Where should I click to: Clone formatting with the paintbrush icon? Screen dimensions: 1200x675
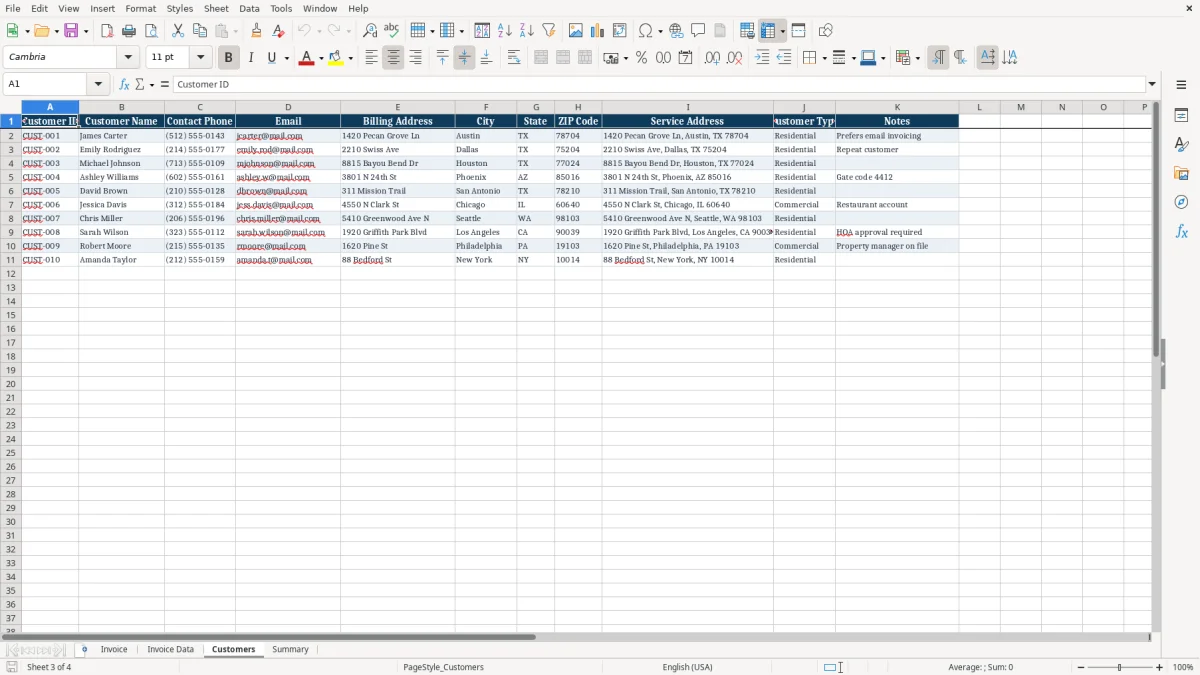257,31
